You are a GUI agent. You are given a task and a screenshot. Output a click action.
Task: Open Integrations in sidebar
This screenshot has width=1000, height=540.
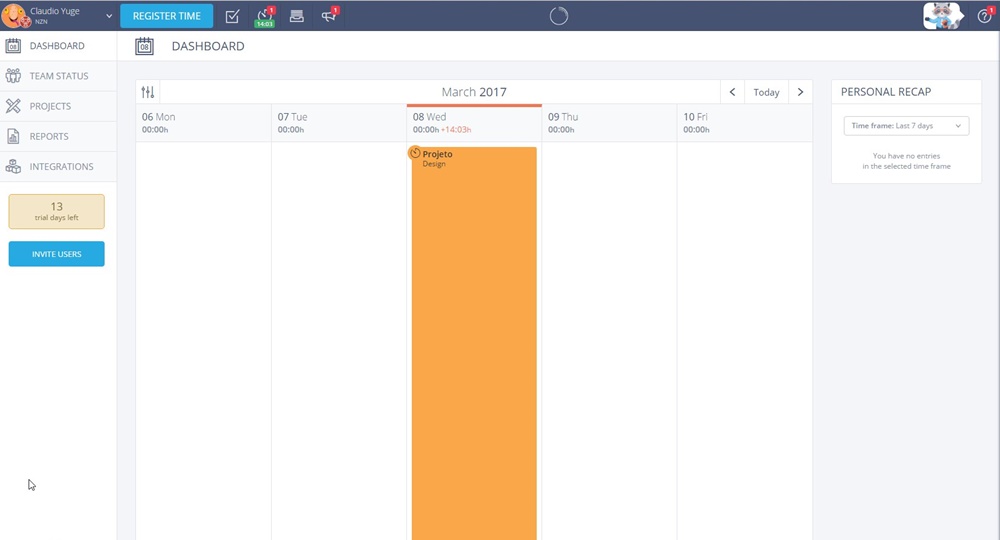[x=61, y=167]
